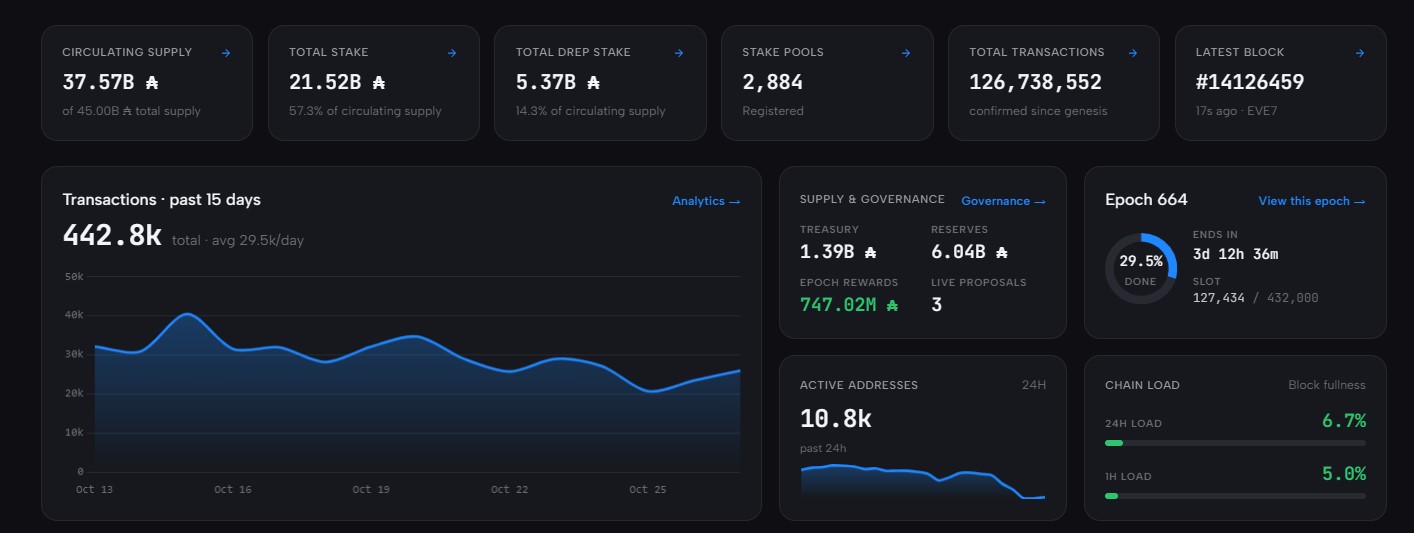
Task: Click the 21.52B total stake value
Action: (x=337, y=82)
